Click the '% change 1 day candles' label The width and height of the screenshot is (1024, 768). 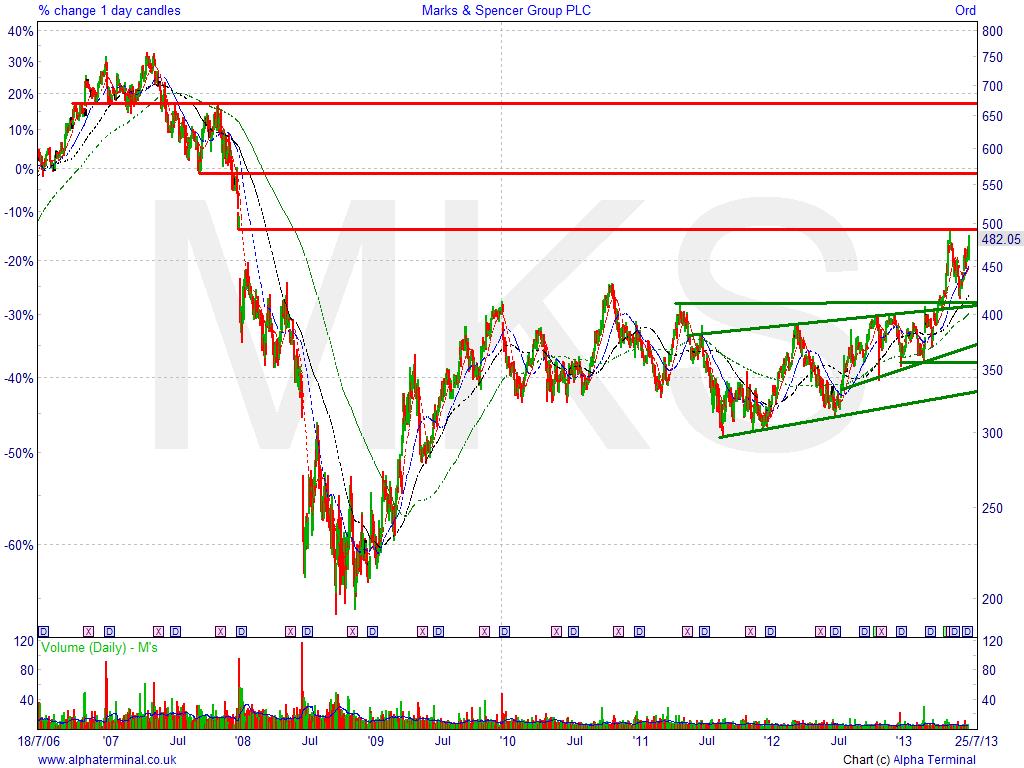click(x=109, y=11)
